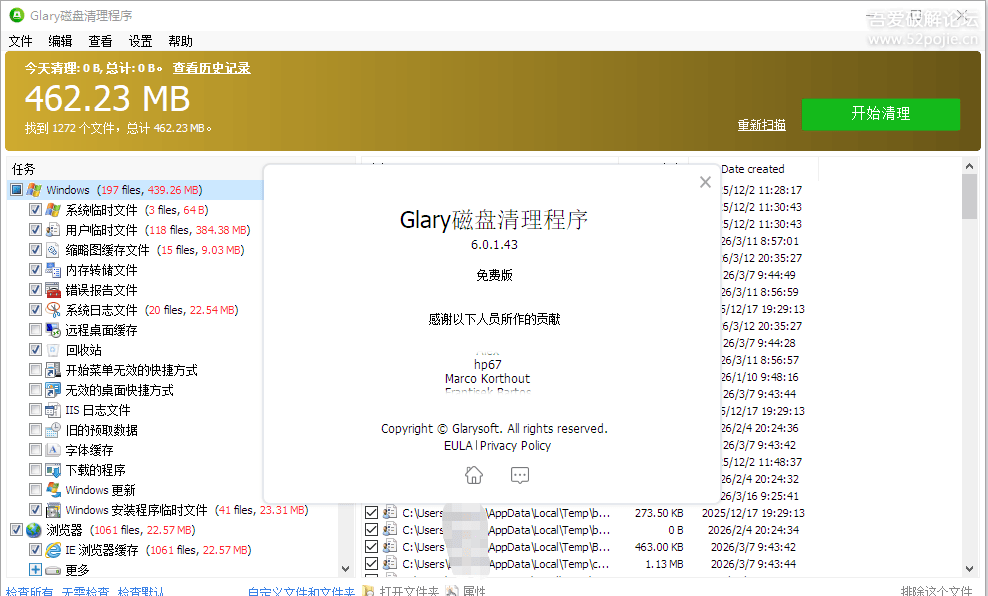988x596 pixels.
Task: Click the 回收站 recycle bin icon
Action: (53, 350)
